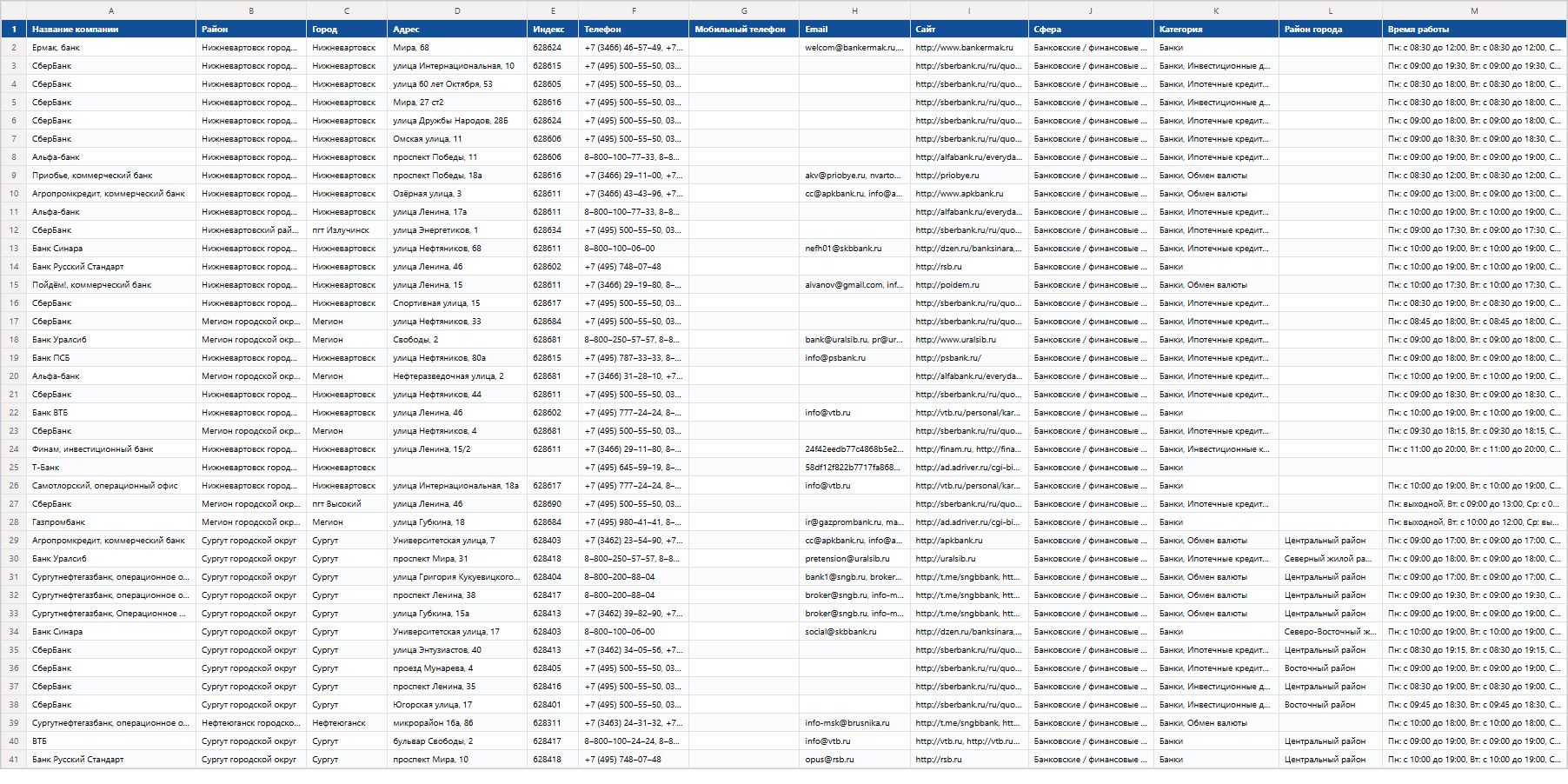Click the address 'улица Энергетиков, 1'
1568x784 pixels.
pos(457,230)
